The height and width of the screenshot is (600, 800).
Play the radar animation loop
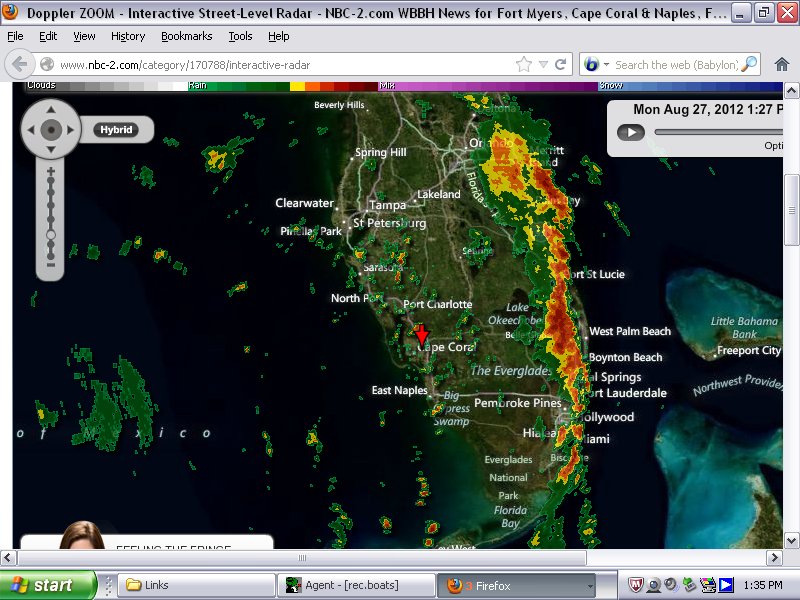[x=630, y=132]
